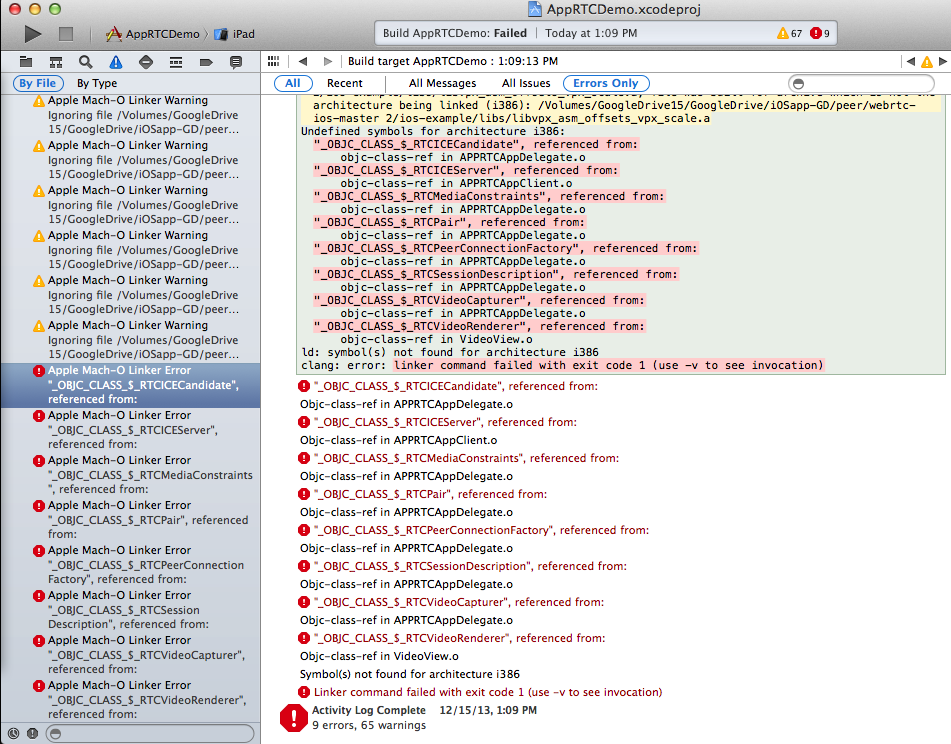
Task: Open the Symbol navigator icon
Action: click(56, 62)
